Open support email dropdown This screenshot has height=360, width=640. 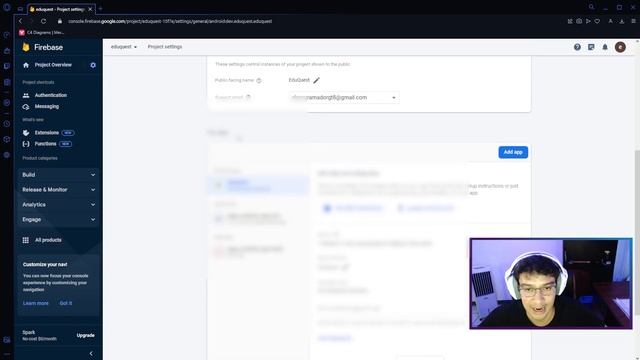344,98
